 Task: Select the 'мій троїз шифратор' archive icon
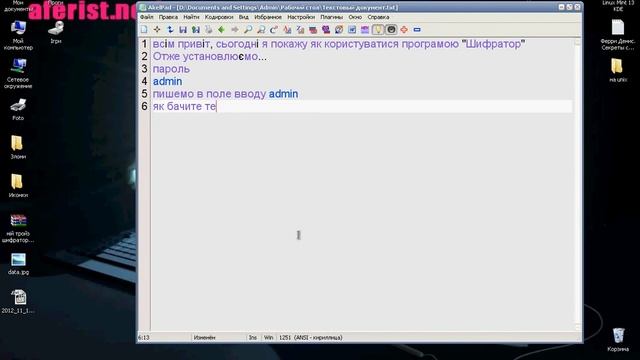(18, 228)
